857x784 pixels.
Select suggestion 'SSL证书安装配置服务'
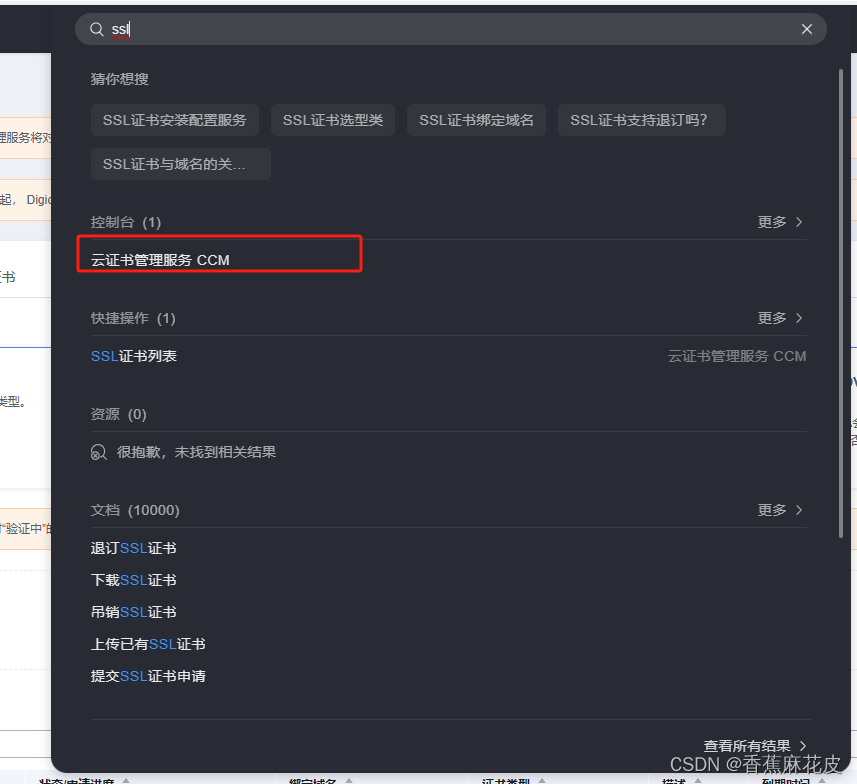[x=175, y=120]
